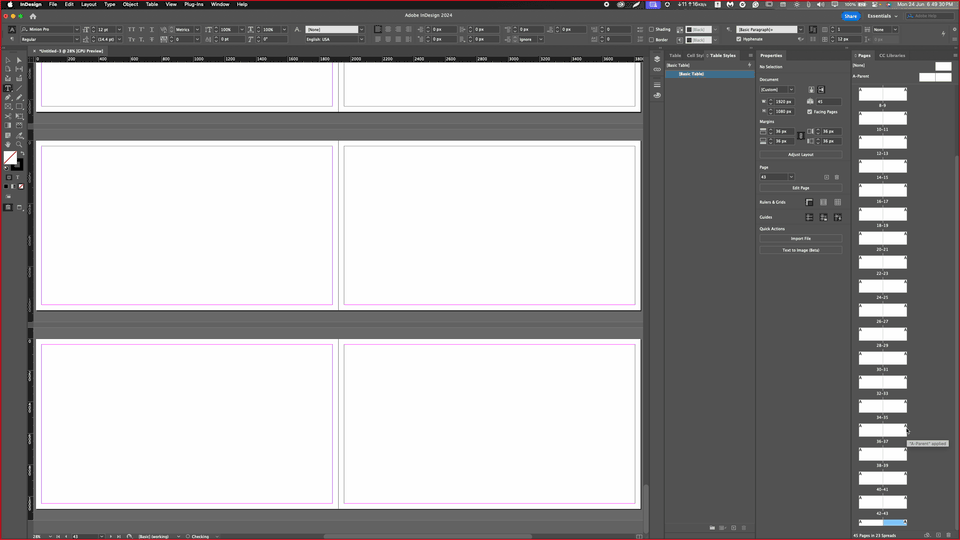Lock guides icon in Guides section
The width and height of the screenshot is (960, 540).
(823, 217)
